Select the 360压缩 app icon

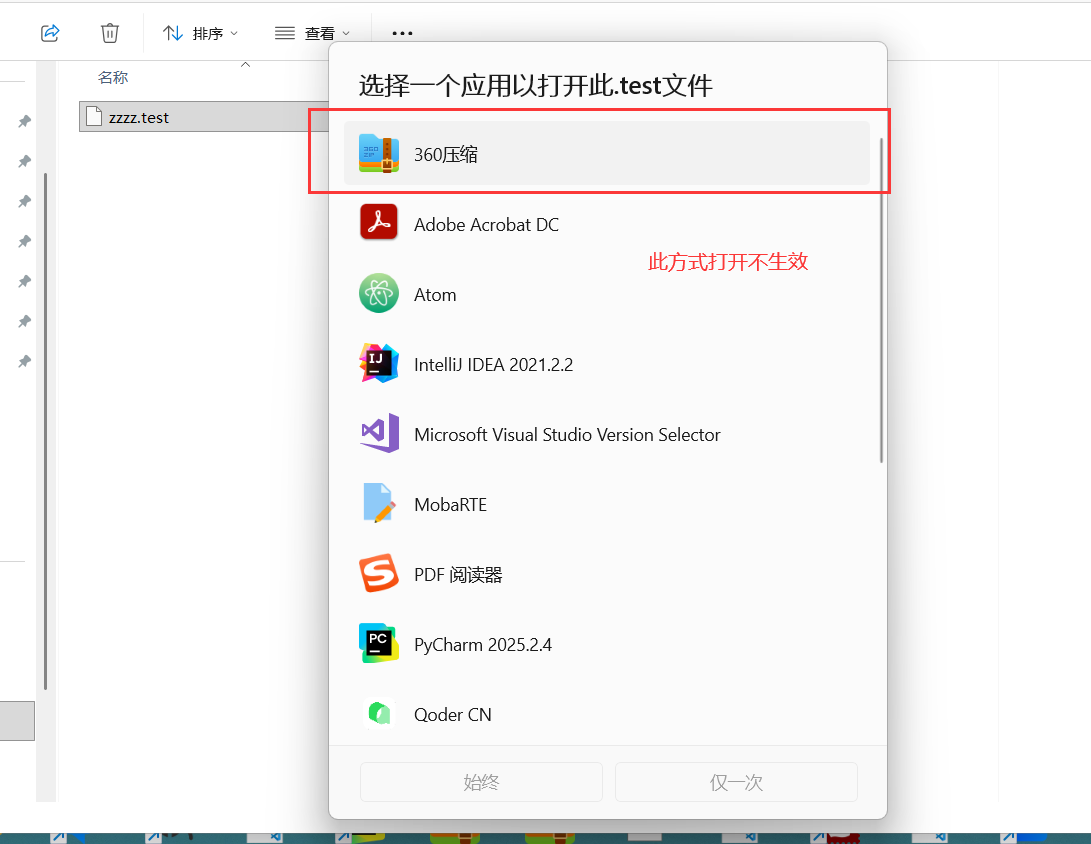(x=379, y=153)
